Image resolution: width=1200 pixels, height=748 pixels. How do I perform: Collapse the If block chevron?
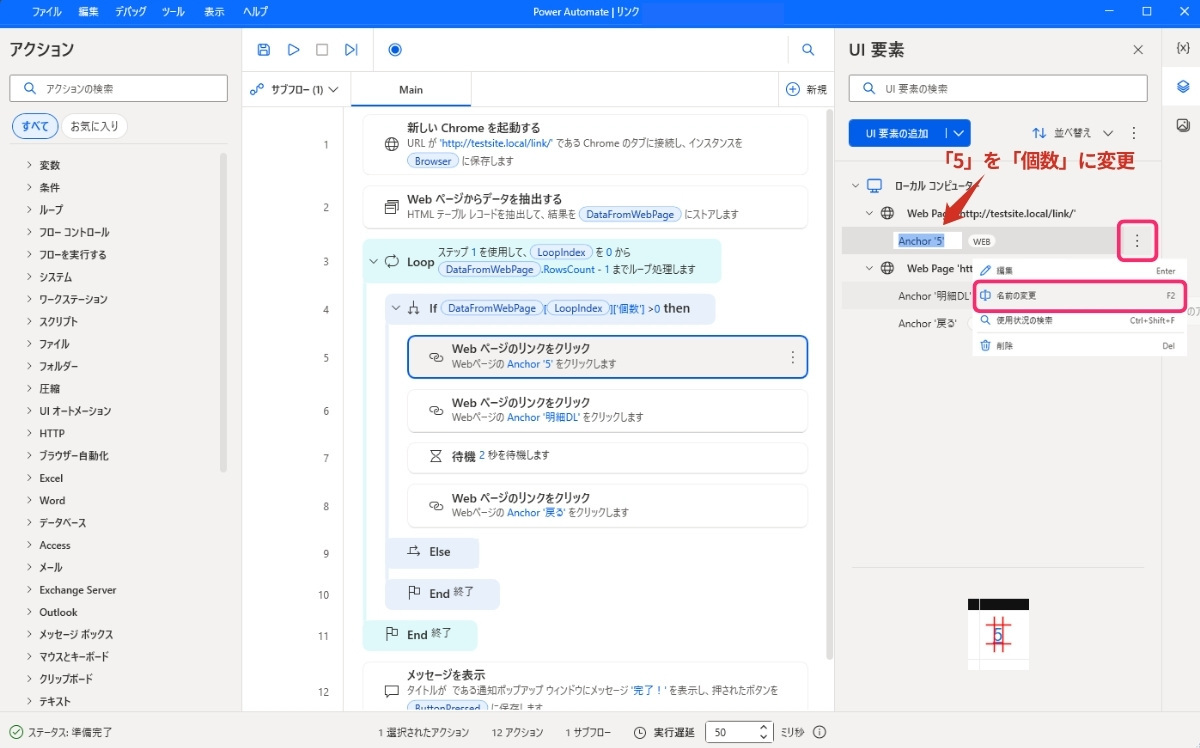coord(396,308)
